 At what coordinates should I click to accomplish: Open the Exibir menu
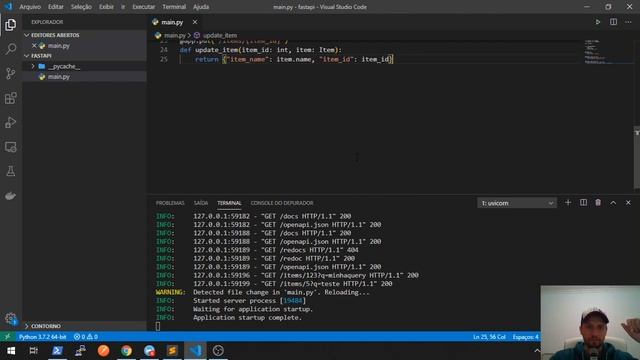point(106,7)
